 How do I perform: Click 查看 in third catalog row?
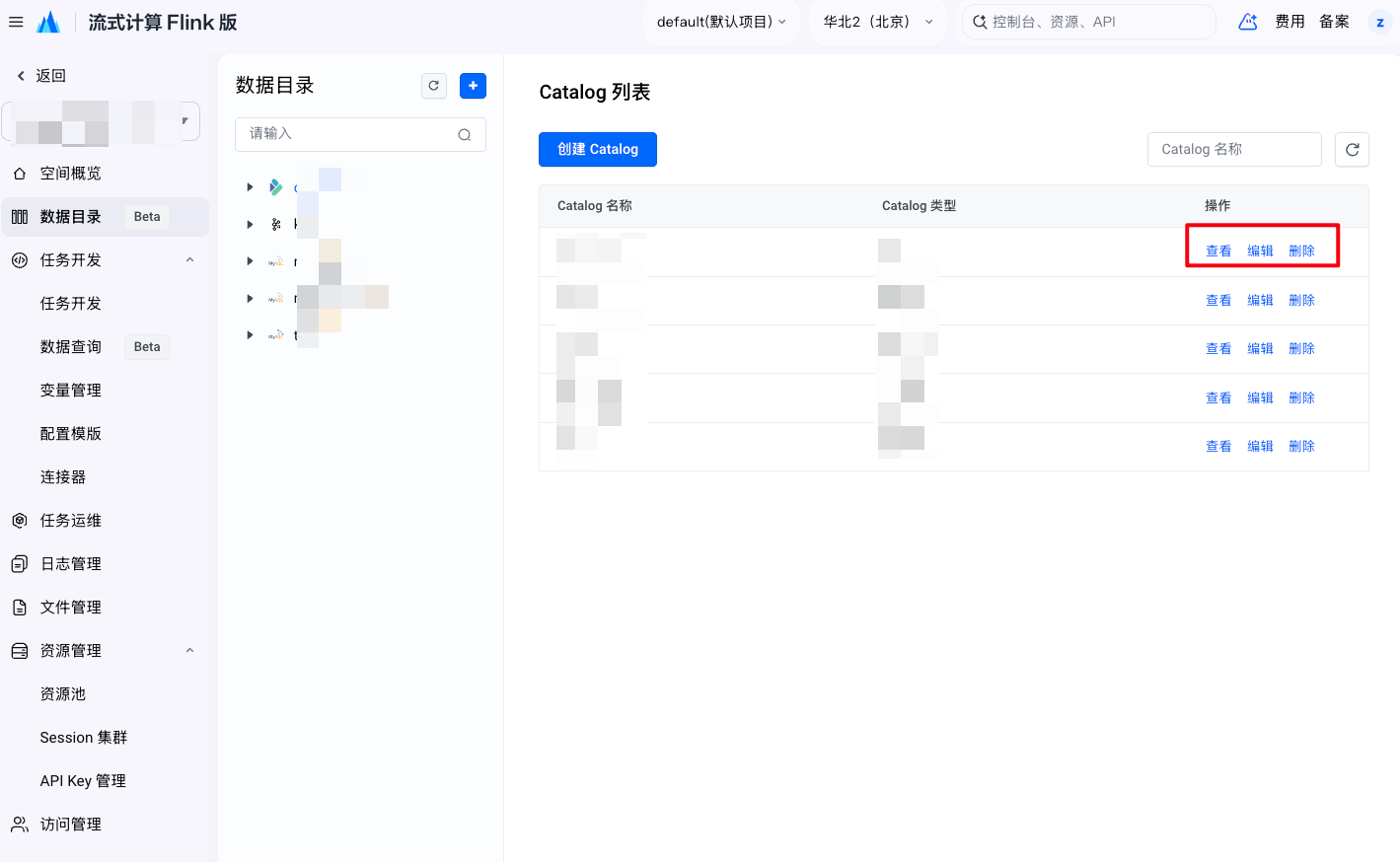pos(1218,349)
